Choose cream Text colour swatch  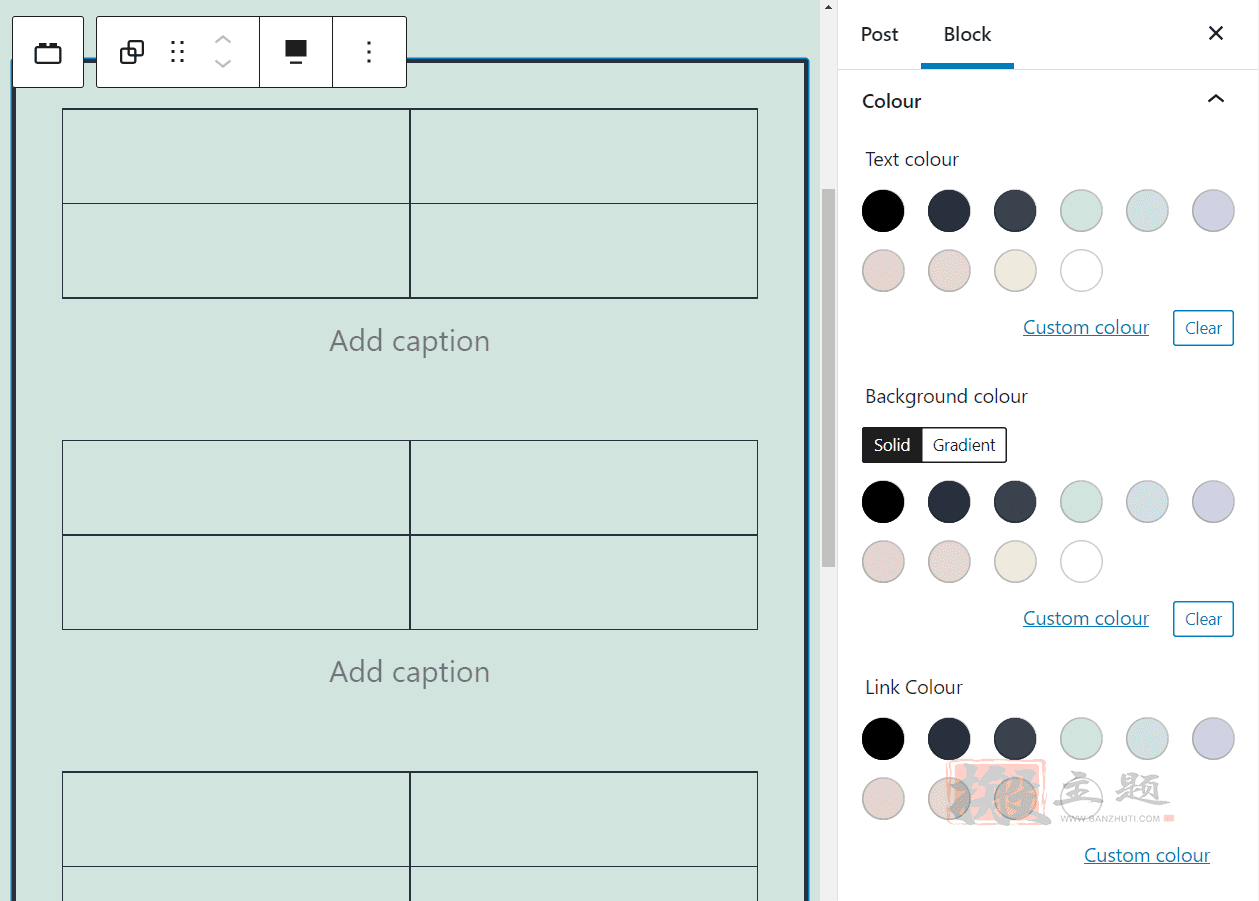click(x=1015, y=270)
